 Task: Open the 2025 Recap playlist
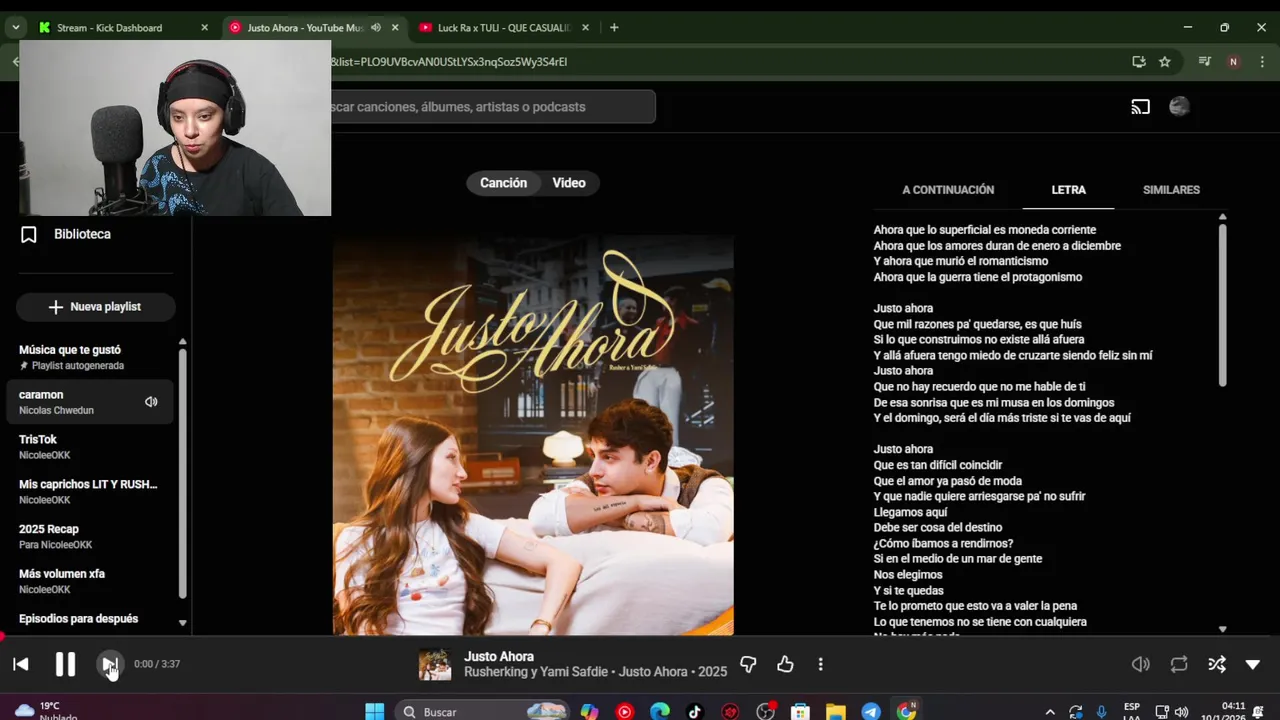click(90, 536)
